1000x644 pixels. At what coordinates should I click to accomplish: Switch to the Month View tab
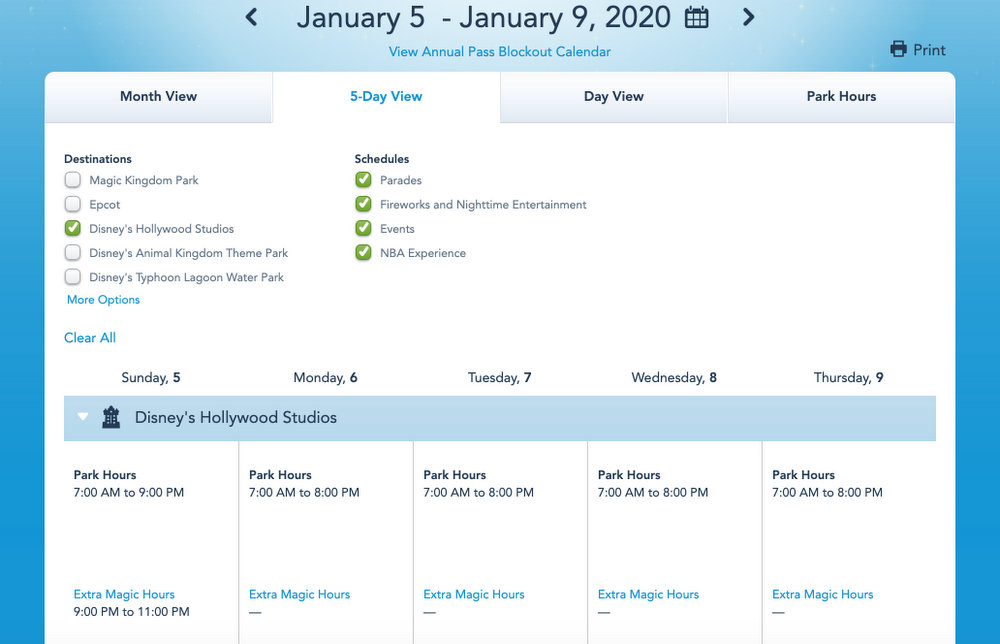tap(158, 97)
